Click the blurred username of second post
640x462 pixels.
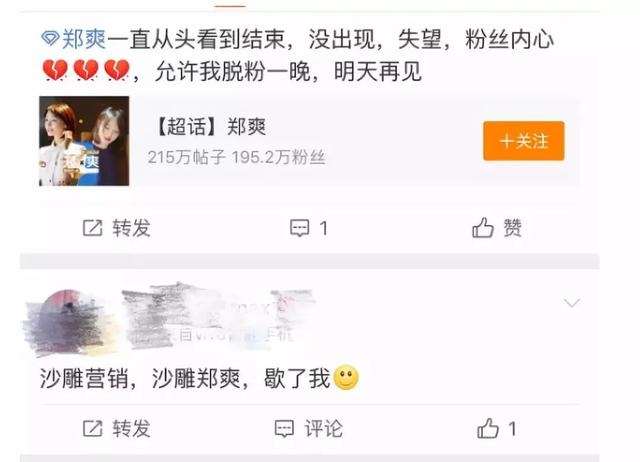(218, 303)
